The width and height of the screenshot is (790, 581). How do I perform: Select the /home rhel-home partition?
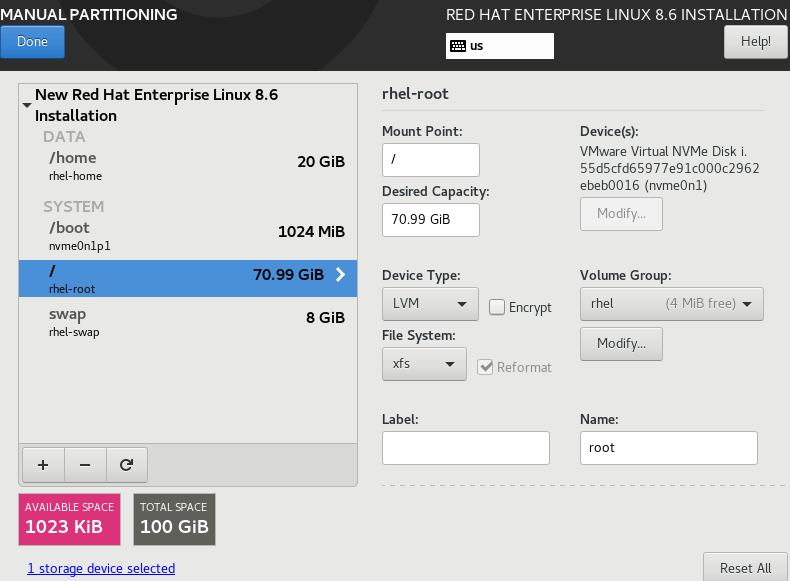coord(188,166)
